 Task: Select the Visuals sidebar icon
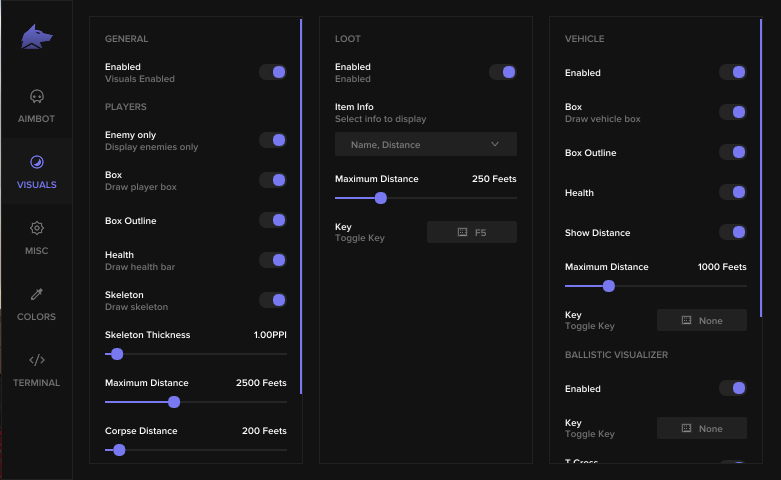pos(37,162)
